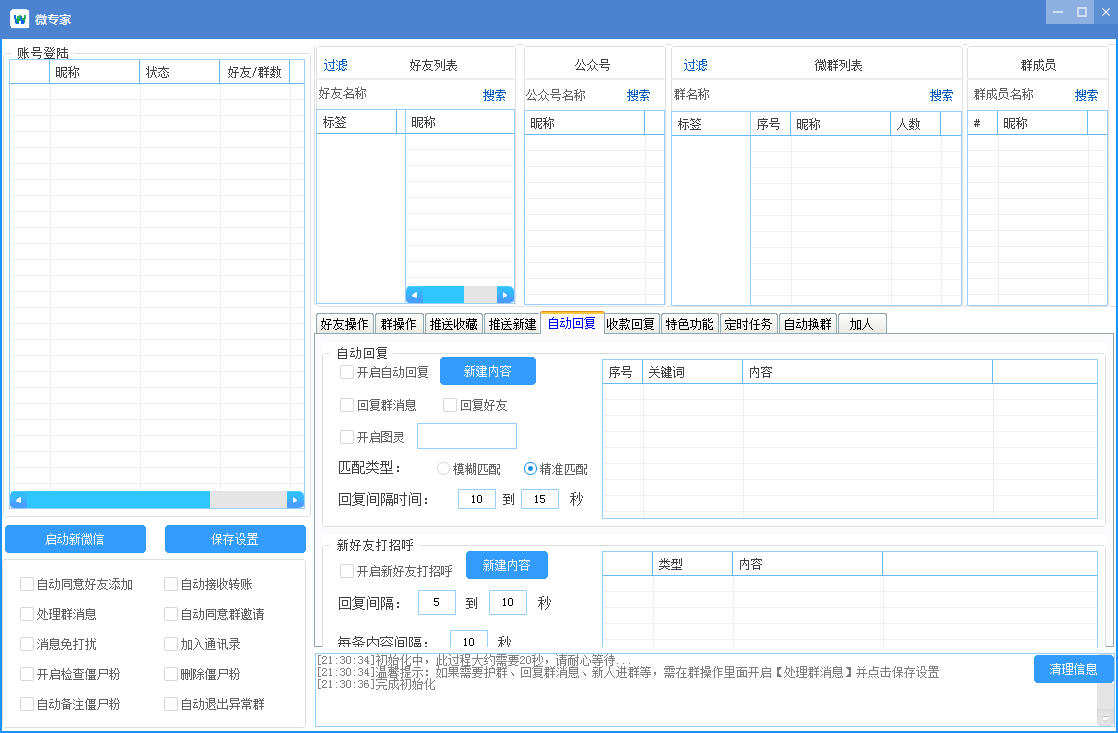Click 新建内容 in 新好友打招呼 section
This screenshot has height=733, width=1118.
tap(507, 565)
